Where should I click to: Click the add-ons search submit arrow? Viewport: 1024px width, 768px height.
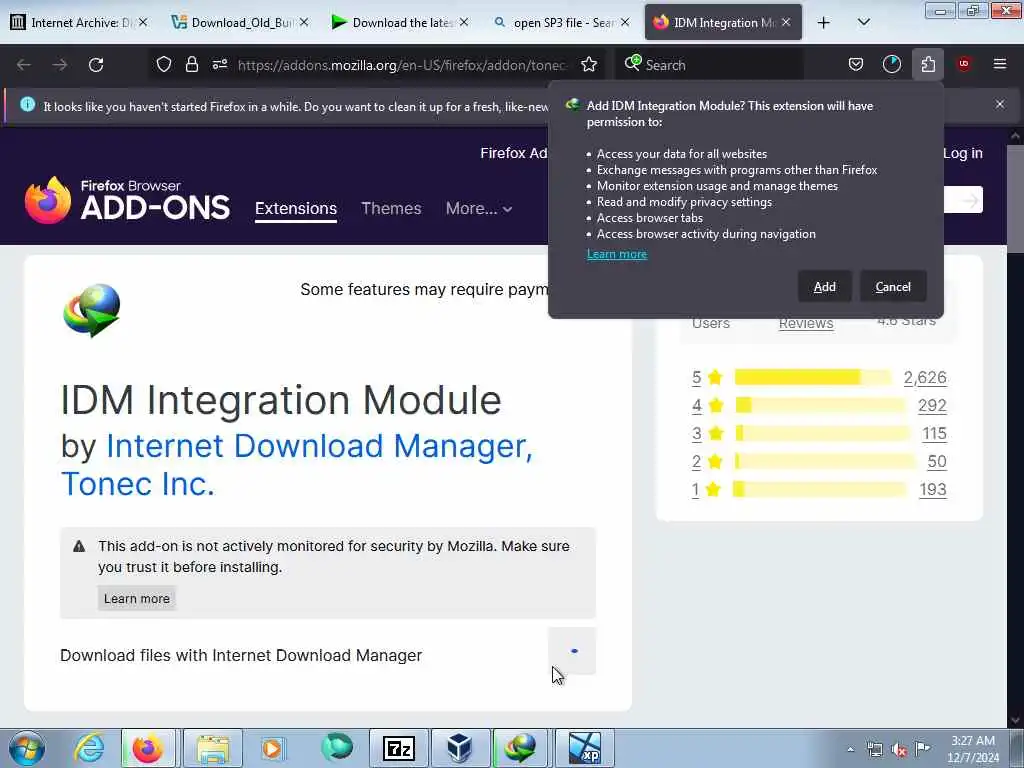pos(970,200)
